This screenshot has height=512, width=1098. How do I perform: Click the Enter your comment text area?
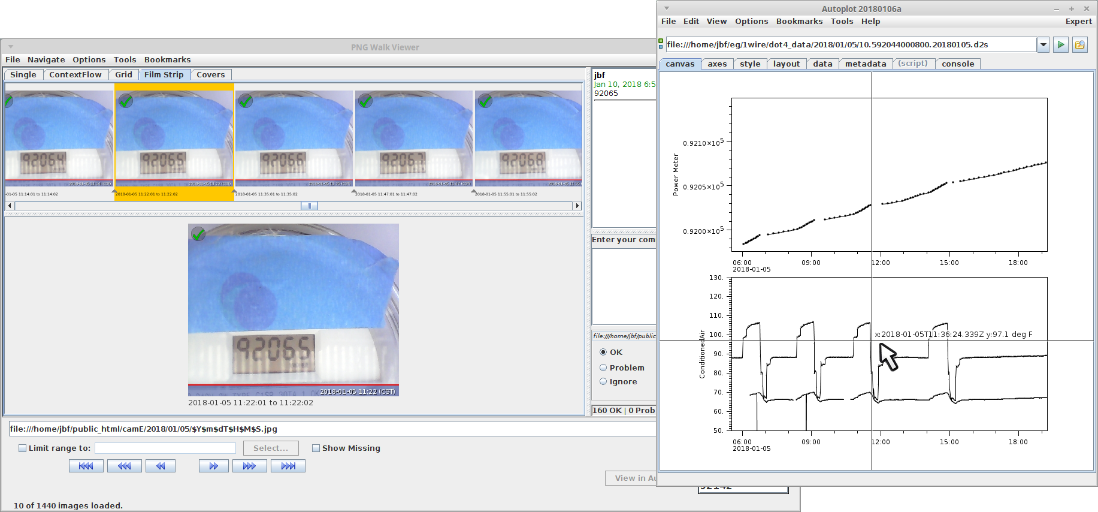pyautogui.click(x=624, y=284)
